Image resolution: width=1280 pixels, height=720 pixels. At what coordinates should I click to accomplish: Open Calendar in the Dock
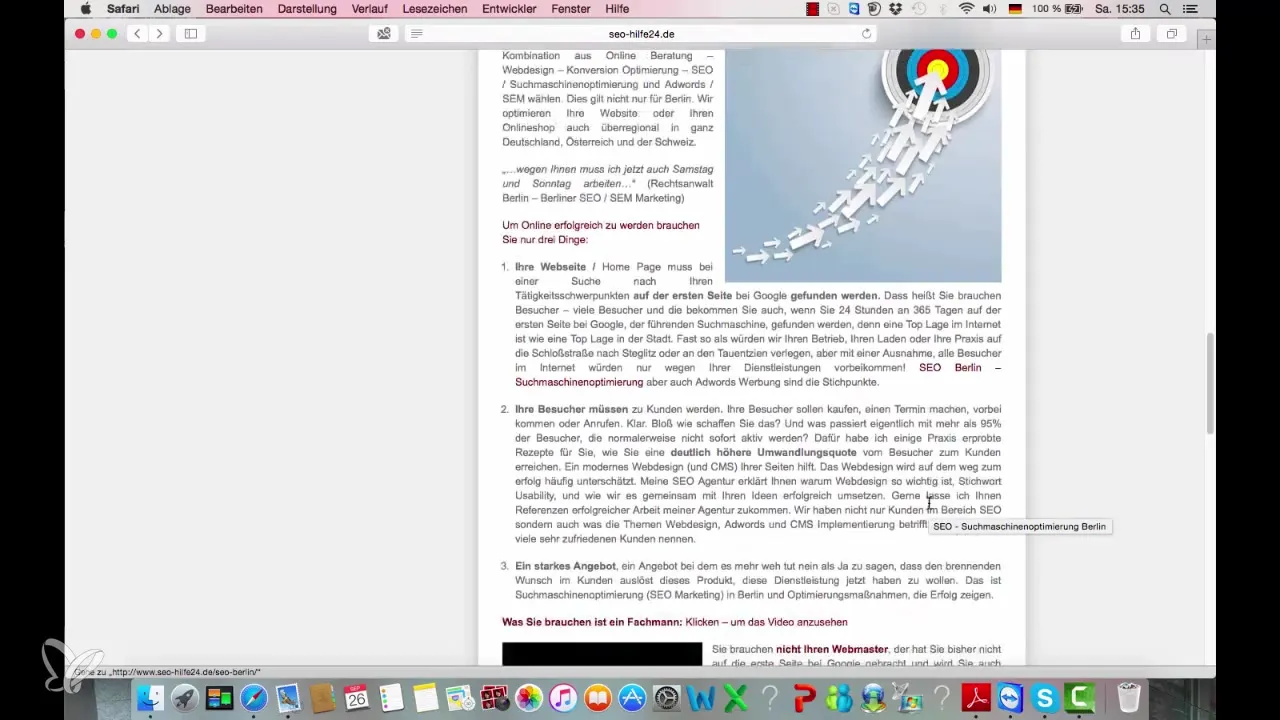[x=357, y=697]
